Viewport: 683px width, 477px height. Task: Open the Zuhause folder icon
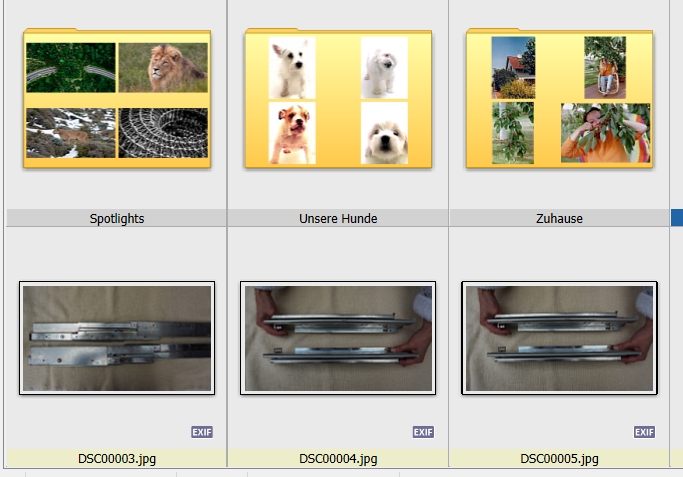point(559,98)
